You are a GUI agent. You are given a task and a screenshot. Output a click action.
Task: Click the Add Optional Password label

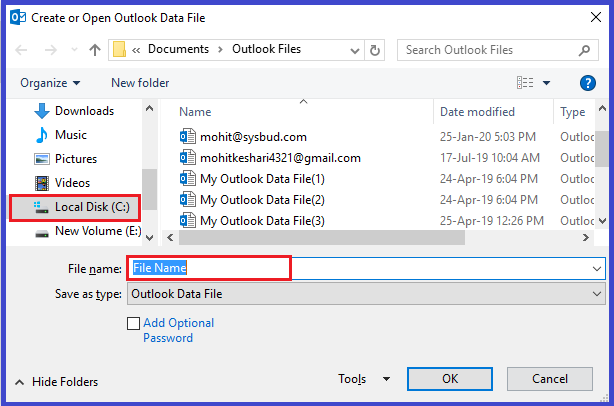pos(179,330)
